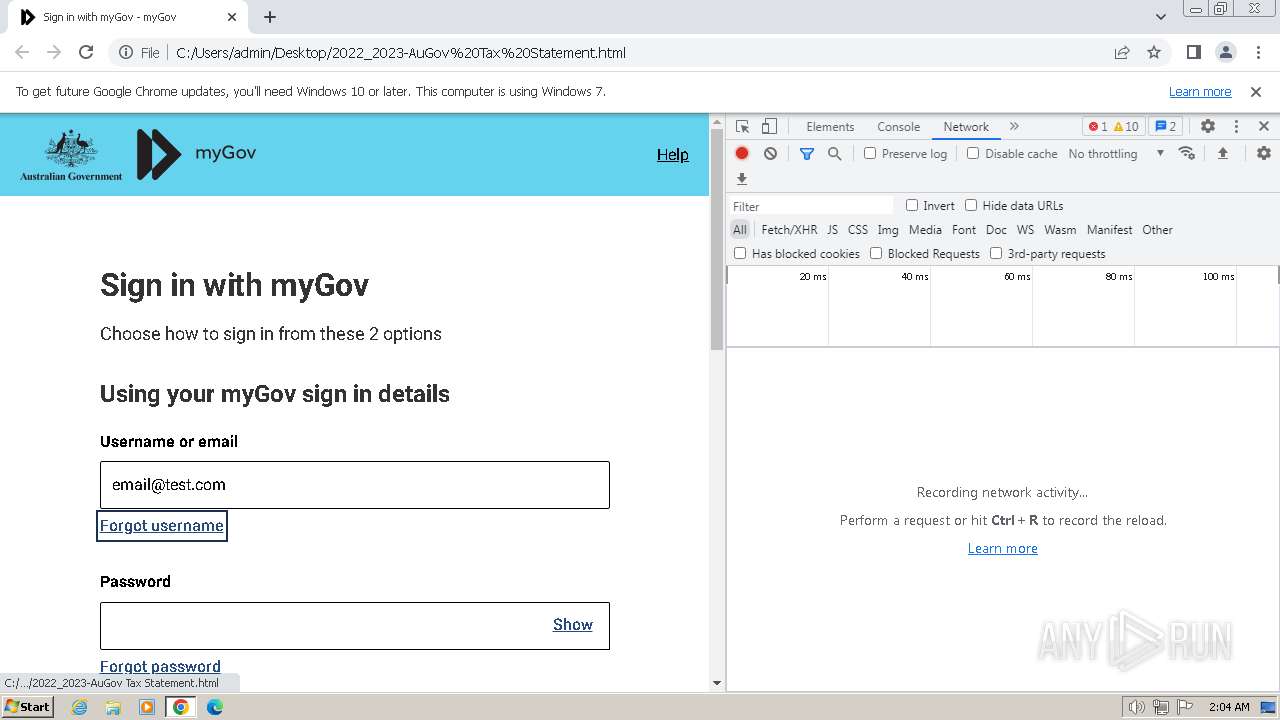Click the Windows Start button
This screenshot has height=720, width=1280.
(27, 707)
